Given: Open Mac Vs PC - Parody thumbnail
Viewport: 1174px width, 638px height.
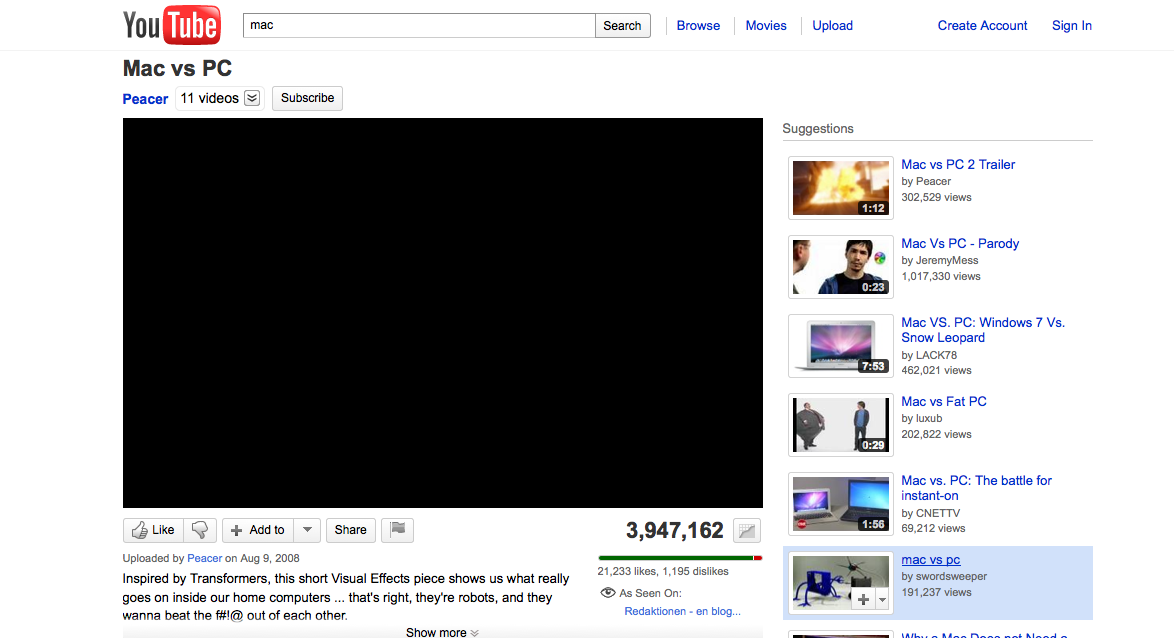Looking at the screenshot, I should coord(841,267).
